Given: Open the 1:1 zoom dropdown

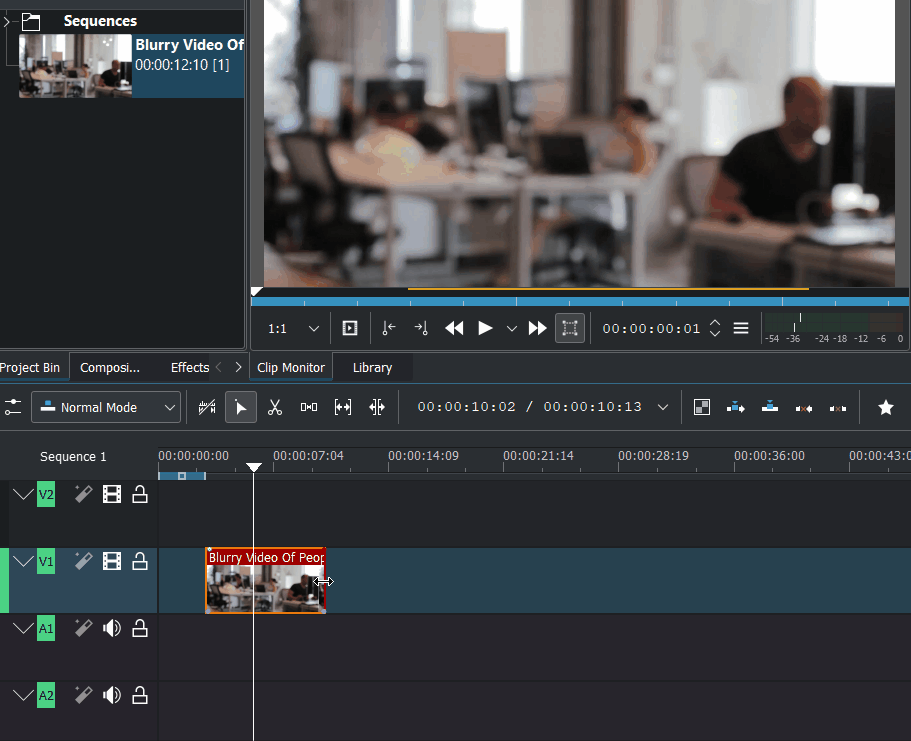Looking at the screenshot, I should 293,329.
